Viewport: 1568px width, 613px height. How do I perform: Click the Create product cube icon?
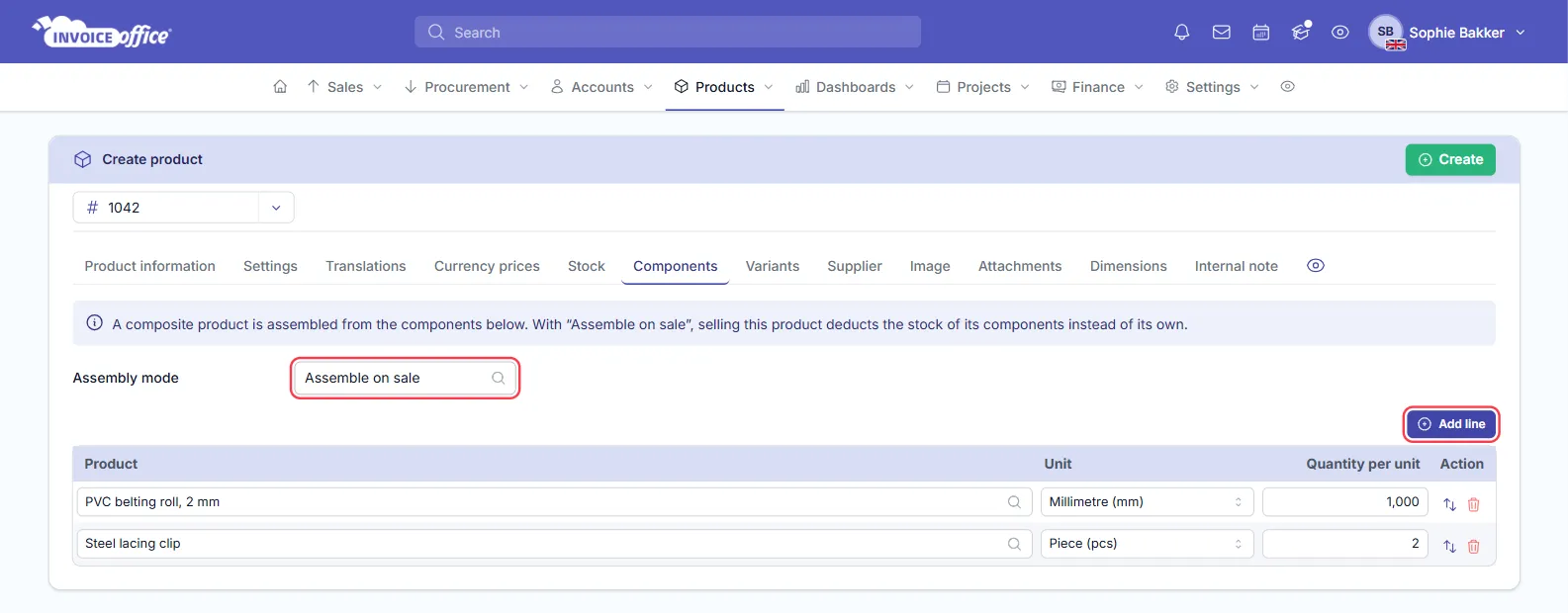[83, 159]
